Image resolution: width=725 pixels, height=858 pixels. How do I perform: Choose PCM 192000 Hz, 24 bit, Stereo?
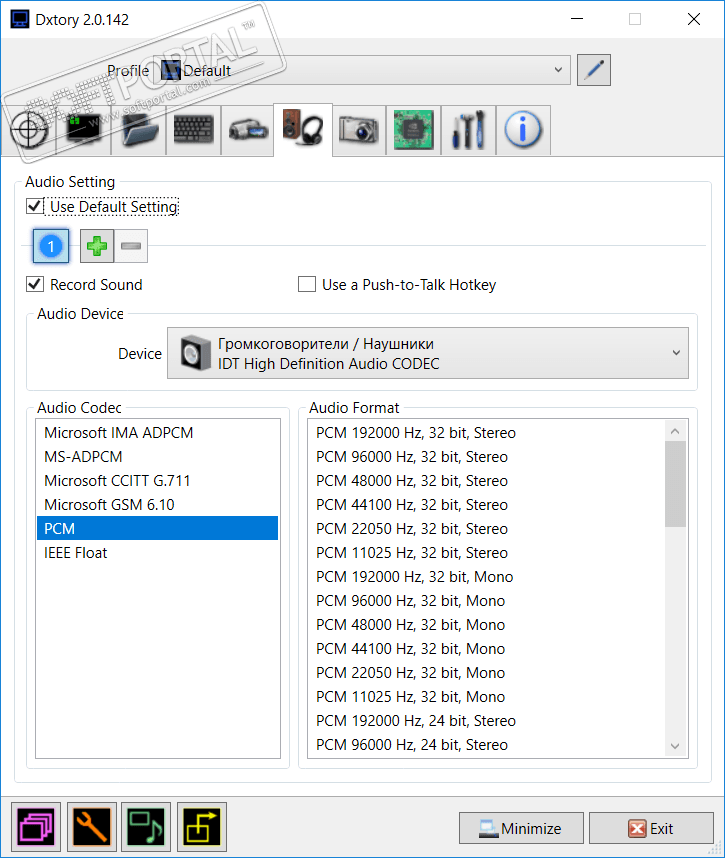point(486,721)
